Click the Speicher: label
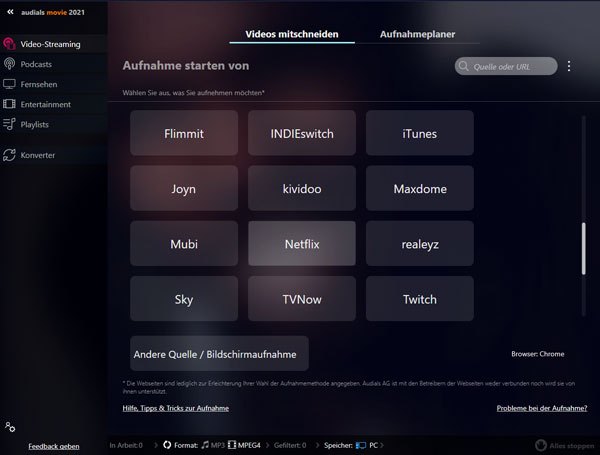Screen dimensions: 600x455 click(338, 445)
